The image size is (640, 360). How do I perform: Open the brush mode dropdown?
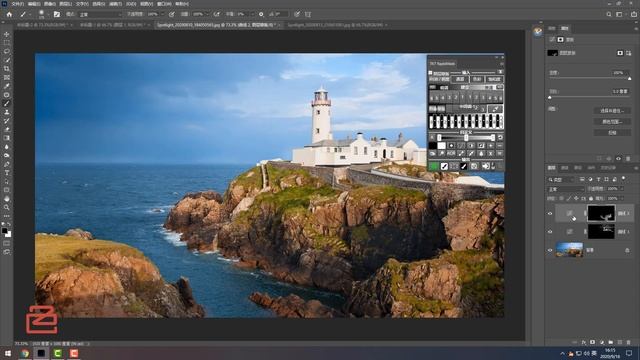pos(100,14)
